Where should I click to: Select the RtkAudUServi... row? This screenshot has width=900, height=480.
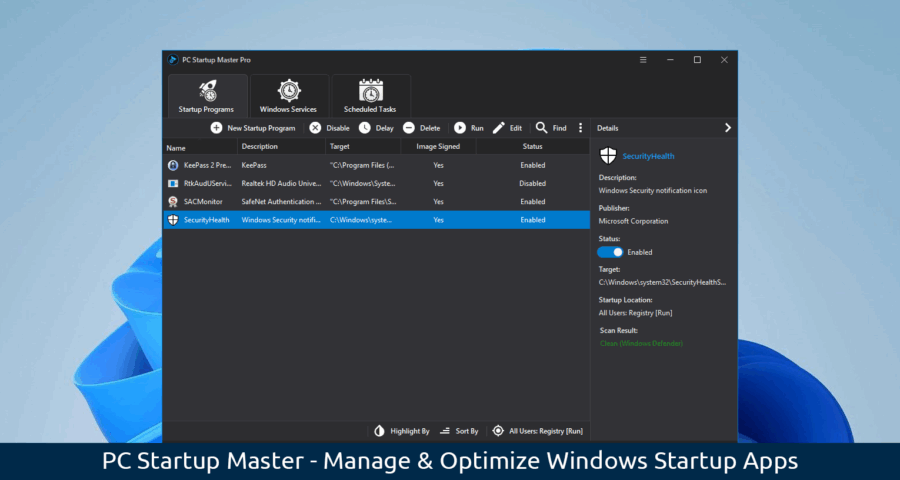(x=377, y=184)
